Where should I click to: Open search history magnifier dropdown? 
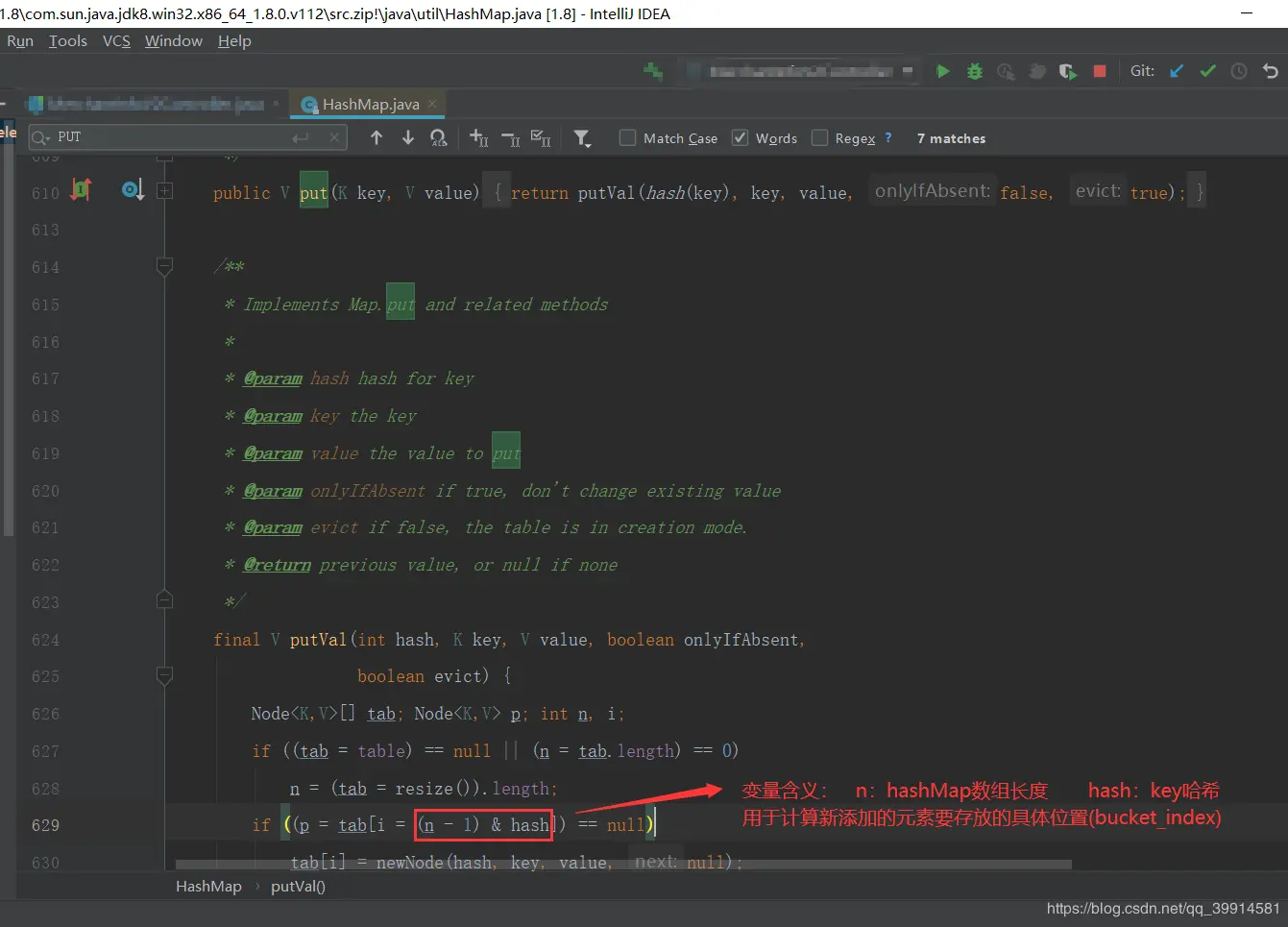[x=41, y=137]
